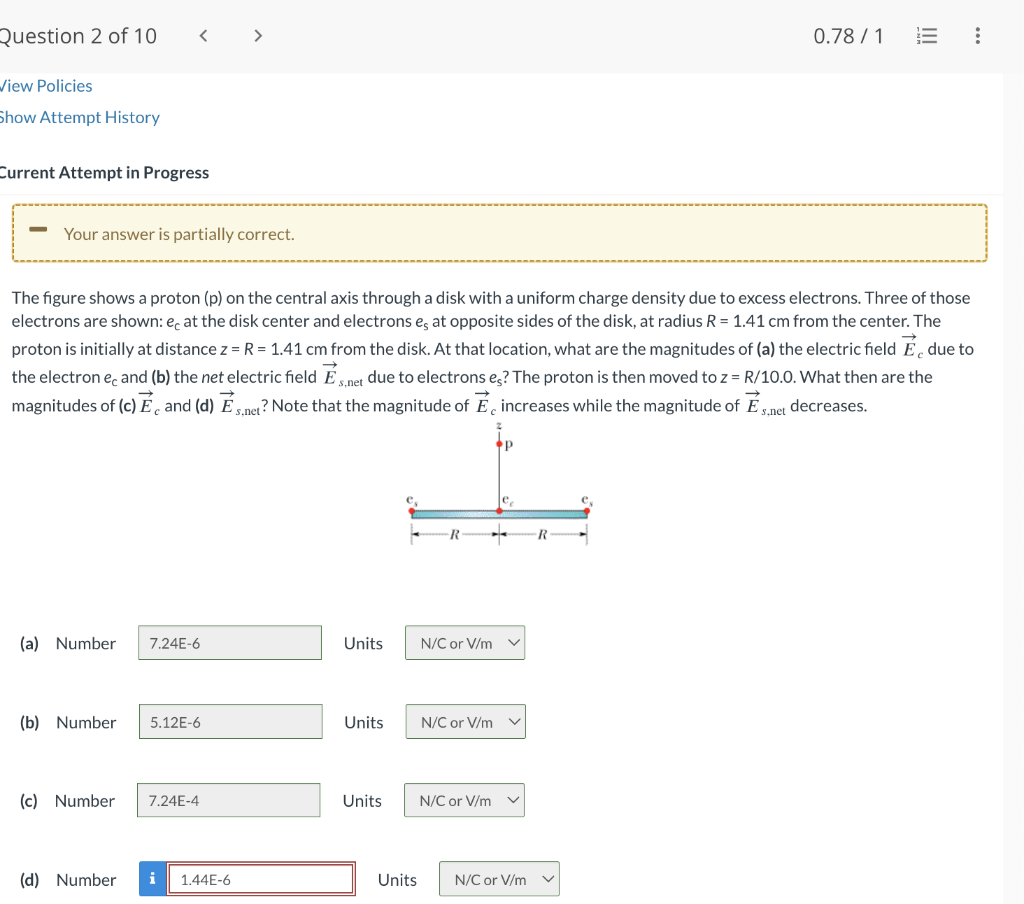Click the info icon beside answer (d)
1024x904 pixels.
coord(152,879)
